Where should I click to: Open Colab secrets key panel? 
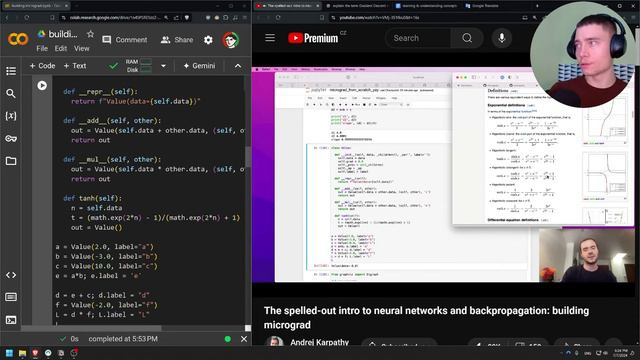[11, 139]
